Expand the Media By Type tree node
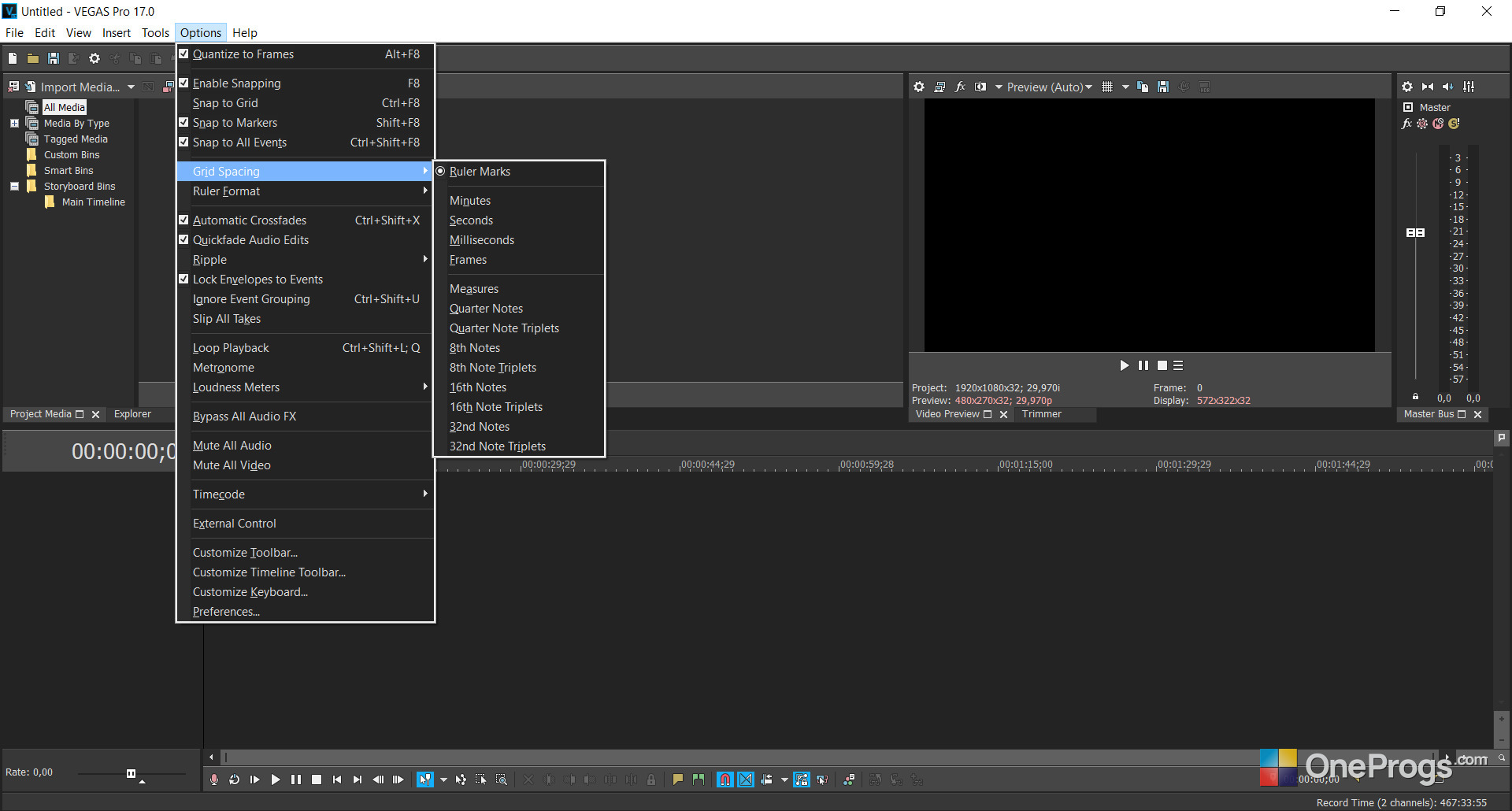Image resolution: width=1512 pixels, height=811 pixels. coord(14,124)
